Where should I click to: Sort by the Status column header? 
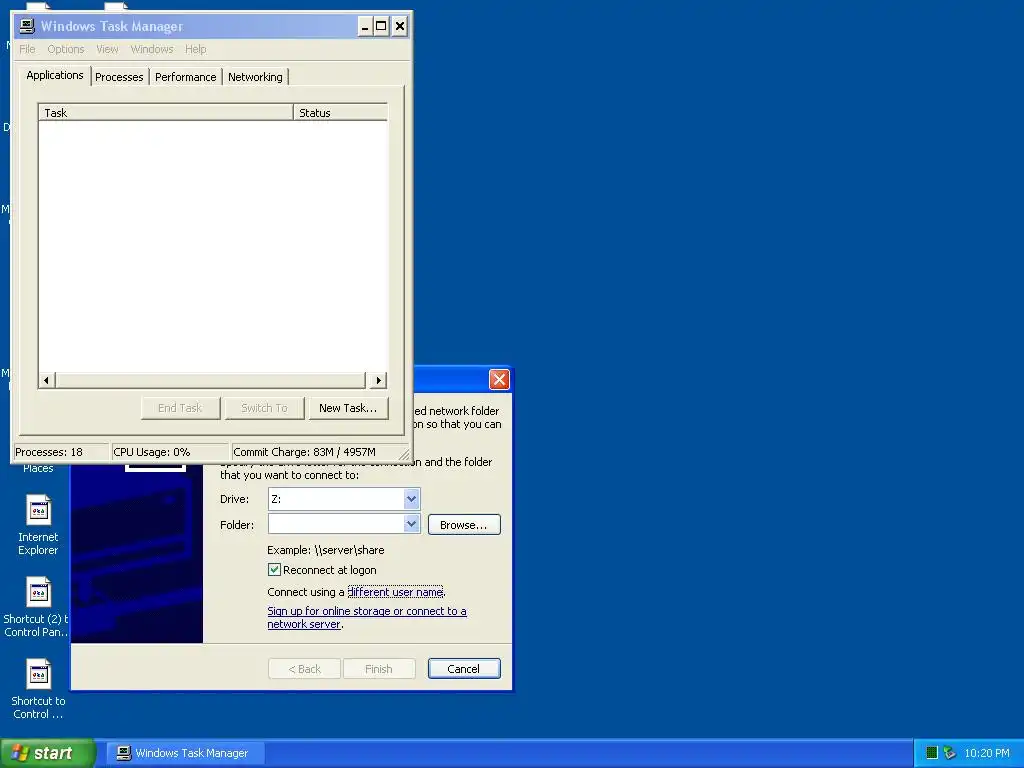pyautogui.click(x=340, y=112)
